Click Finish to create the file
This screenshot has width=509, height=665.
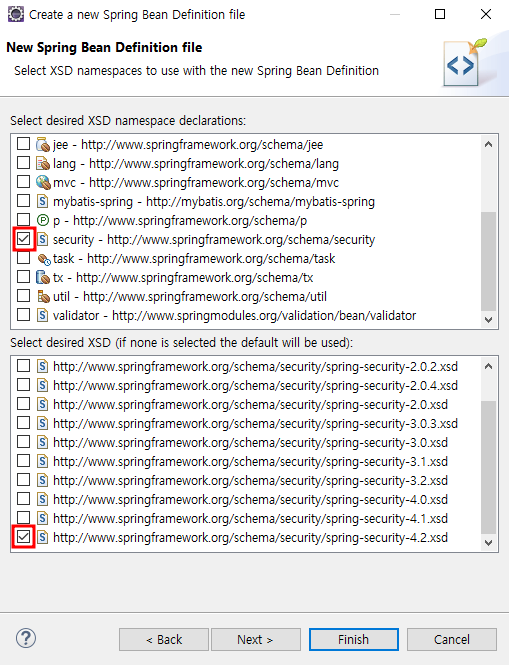click(354, 640)
